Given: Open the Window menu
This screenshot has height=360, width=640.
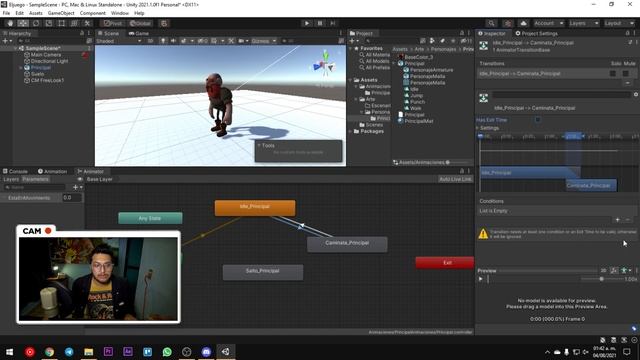Looking at the screenshot, I should 120,13.
